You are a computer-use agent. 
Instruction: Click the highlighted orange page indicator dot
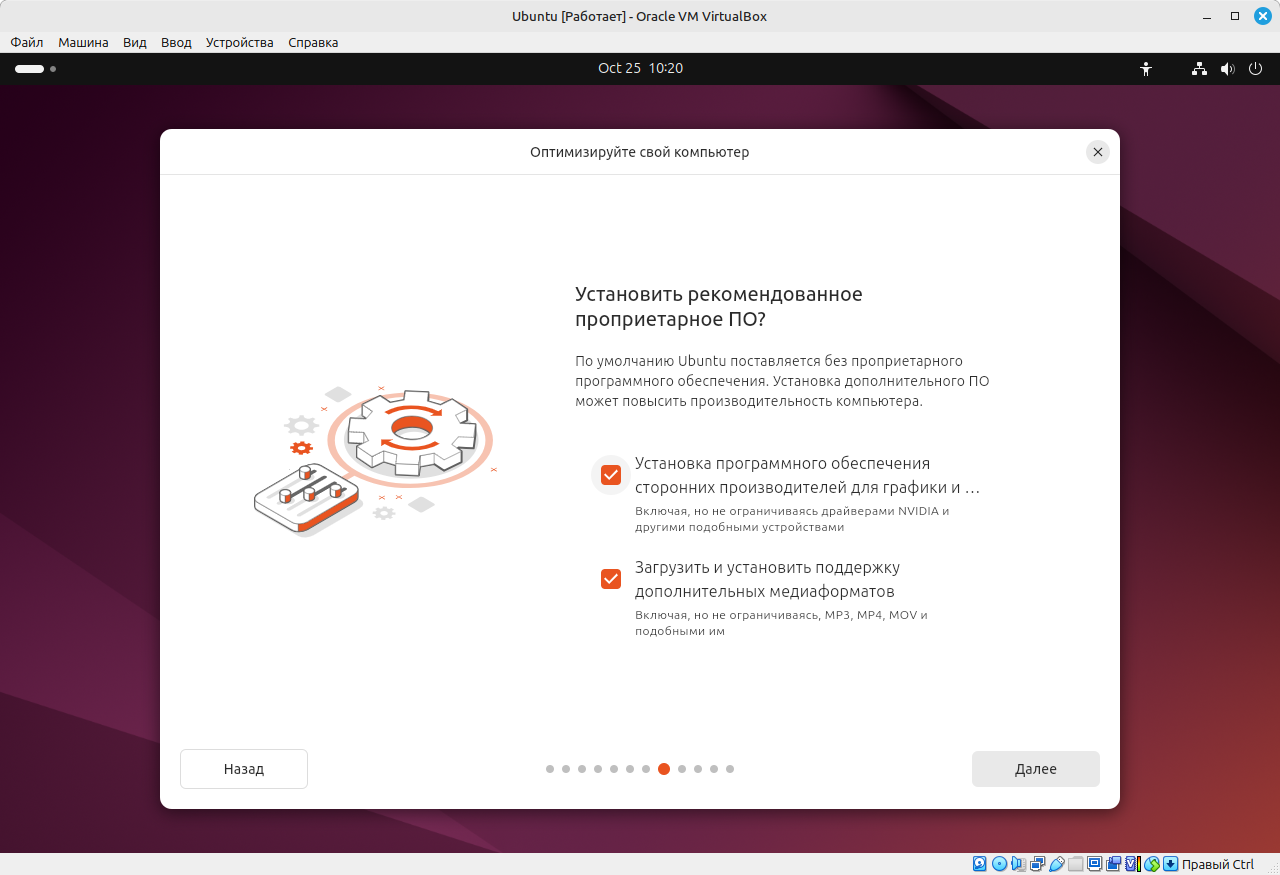click(664, 769)
